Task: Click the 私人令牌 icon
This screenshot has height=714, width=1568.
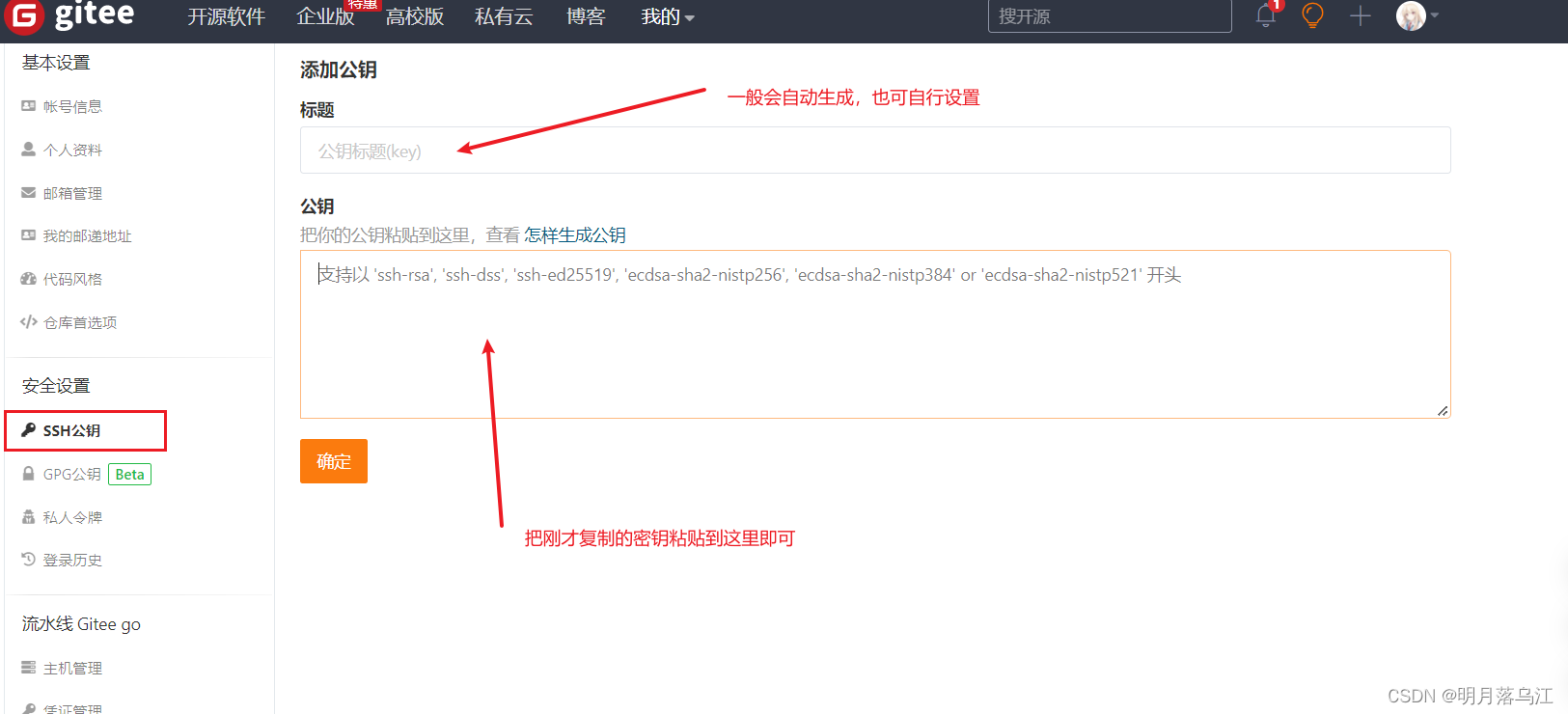Action: (28, 517)
